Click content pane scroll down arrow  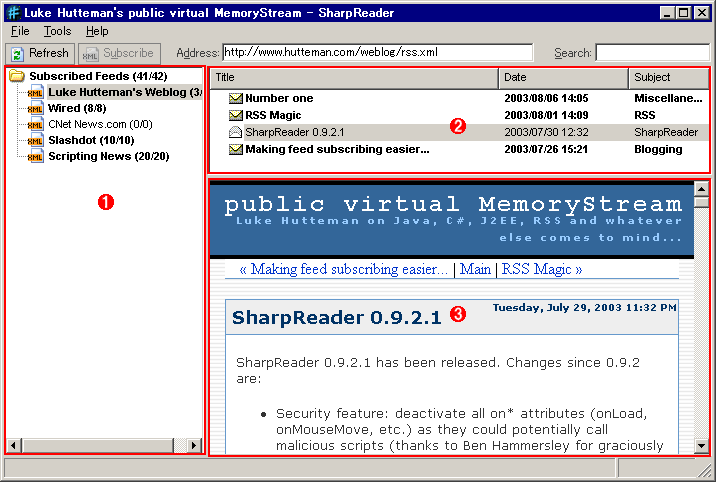[701, 446]
